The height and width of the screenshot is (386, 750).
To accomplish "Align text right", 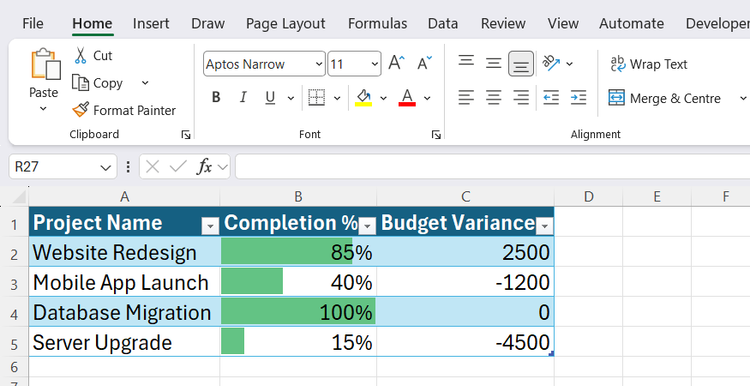I will pyautogui.click(x=521, y=98).
